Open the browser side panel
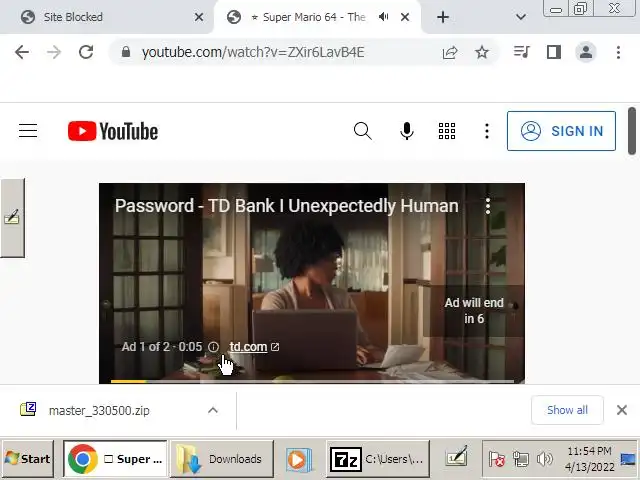Screen dimensions: 640x480 pos(554,52)
